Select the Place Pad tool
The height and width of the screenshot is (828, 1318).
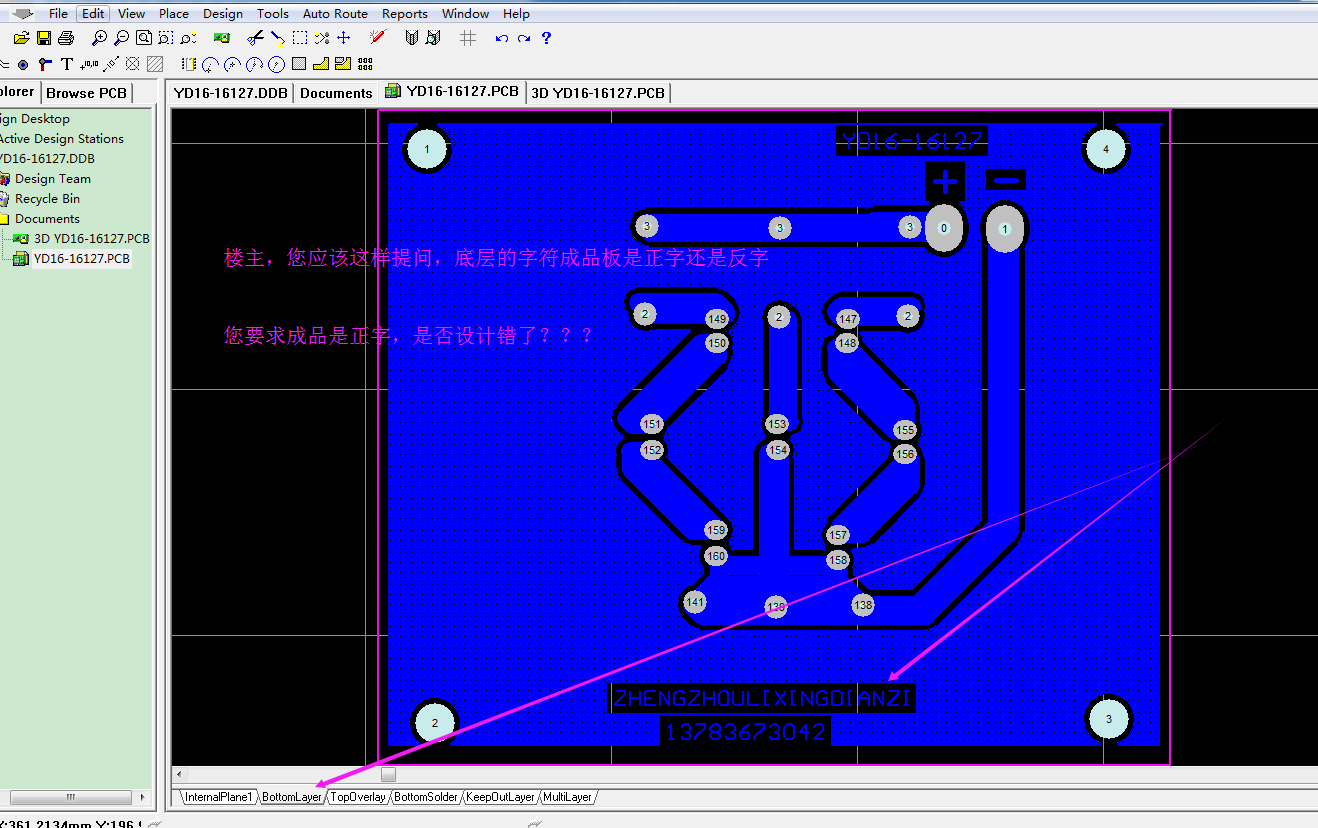pyautogui.click(x=22, y=64)
